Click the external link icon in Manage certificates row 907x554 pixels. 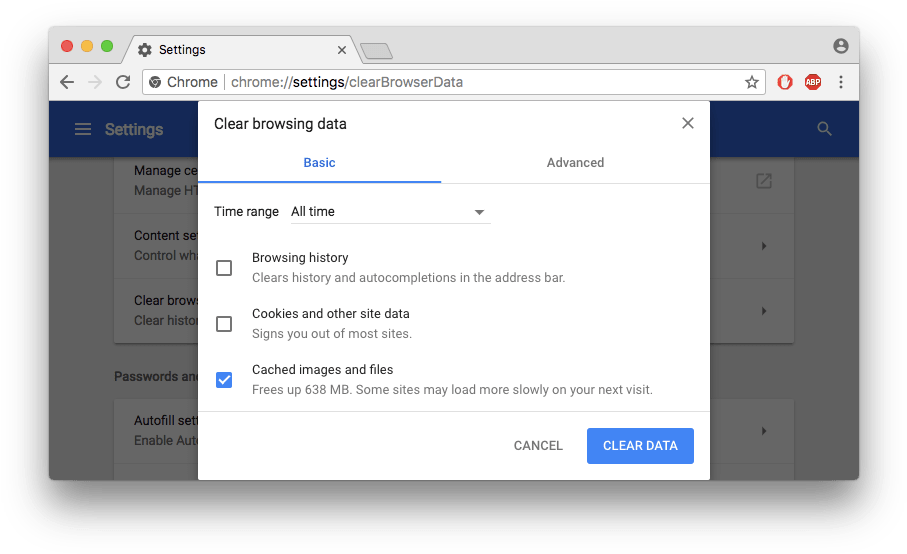coord(764,181)
